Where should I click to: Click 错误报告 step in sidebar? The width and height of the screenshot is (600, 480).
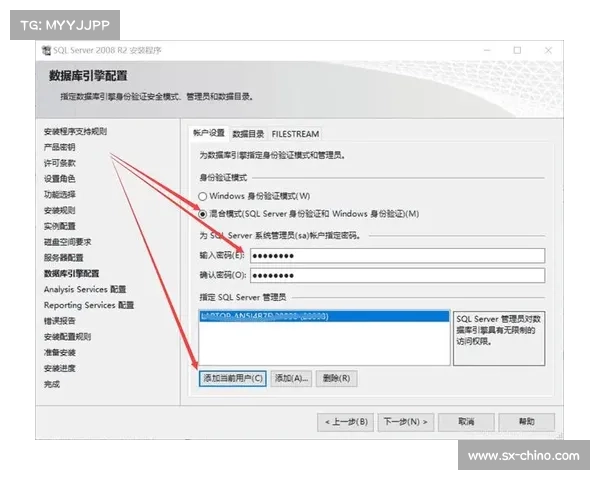point(59,321)
